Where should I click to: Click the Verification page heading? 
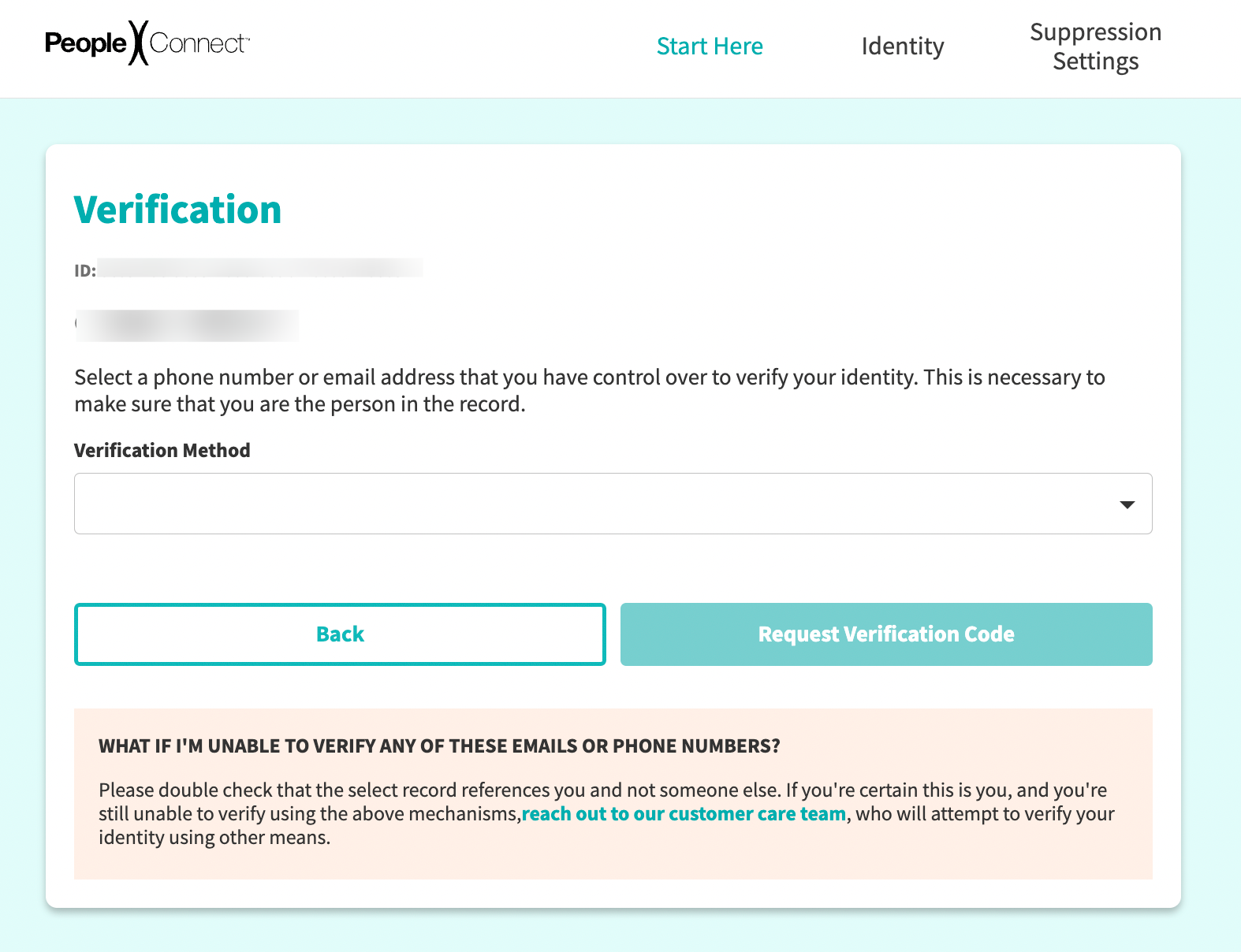177,210
